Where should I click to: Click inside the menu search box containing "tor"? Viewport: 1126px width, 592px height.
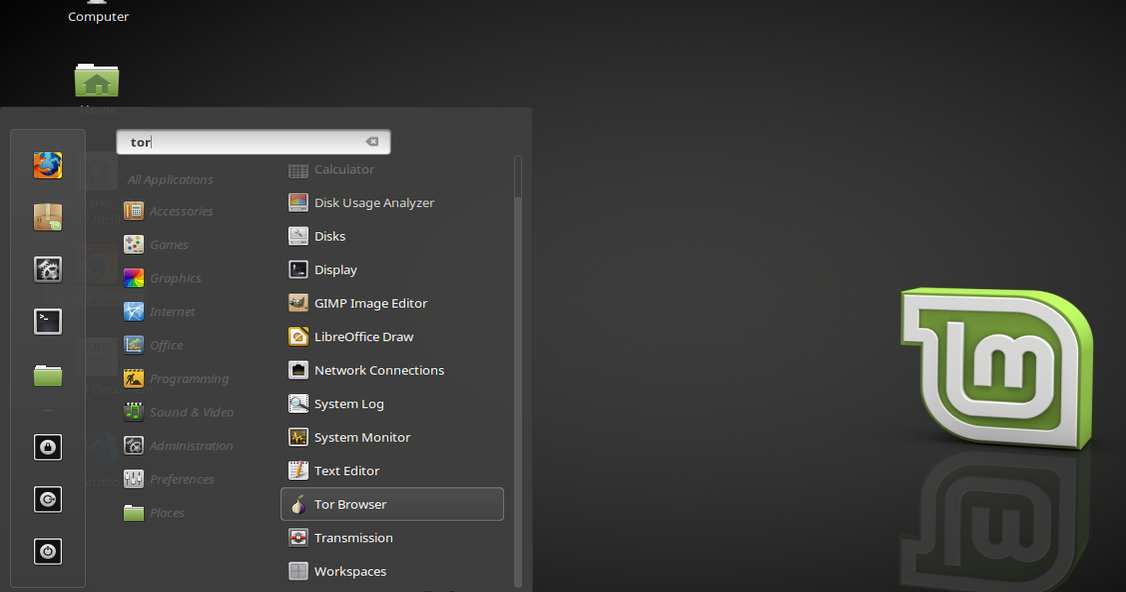(253, 142)
